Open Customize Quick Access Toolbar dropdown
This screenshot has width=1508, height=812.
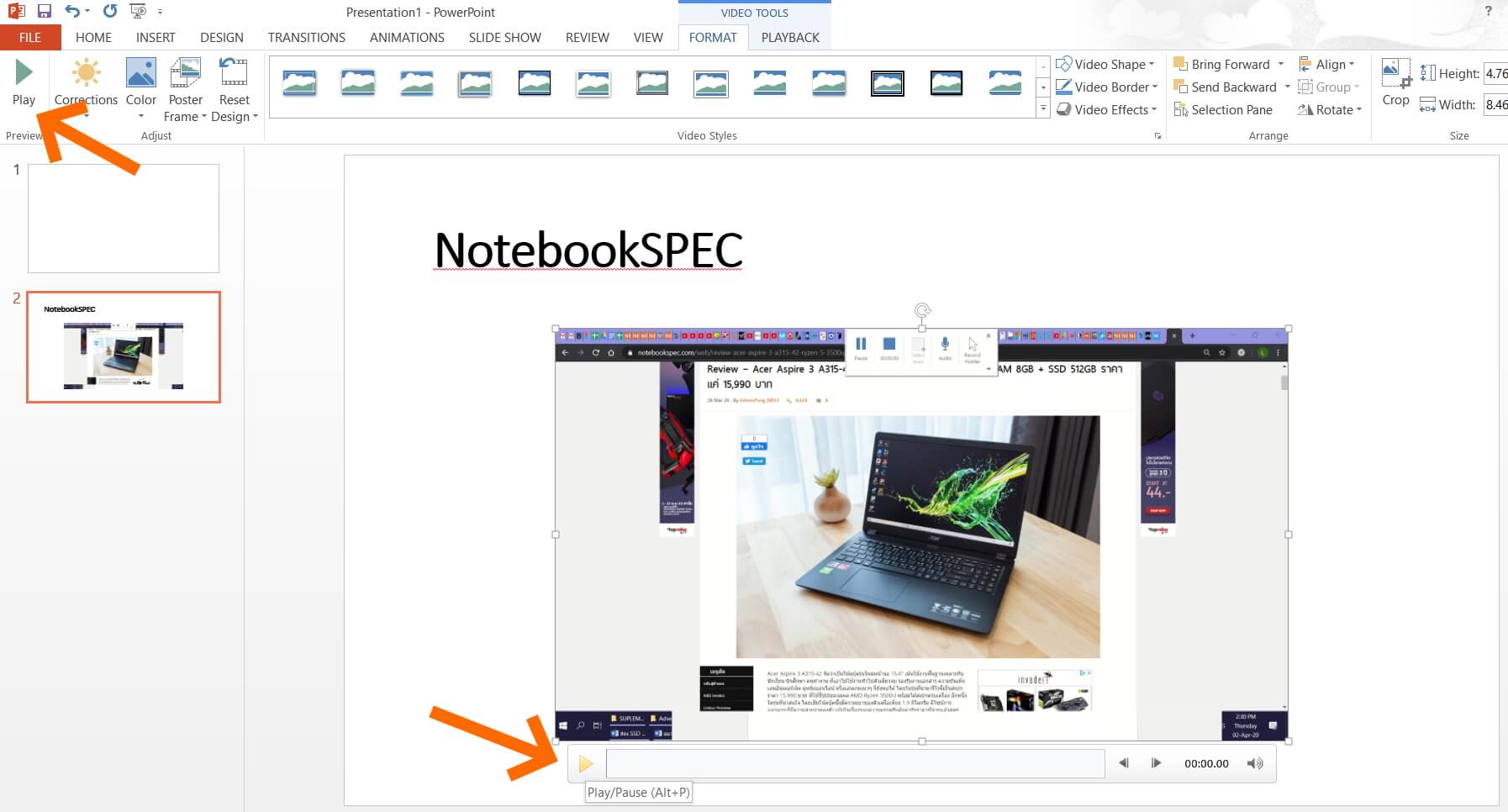point(160,12)
